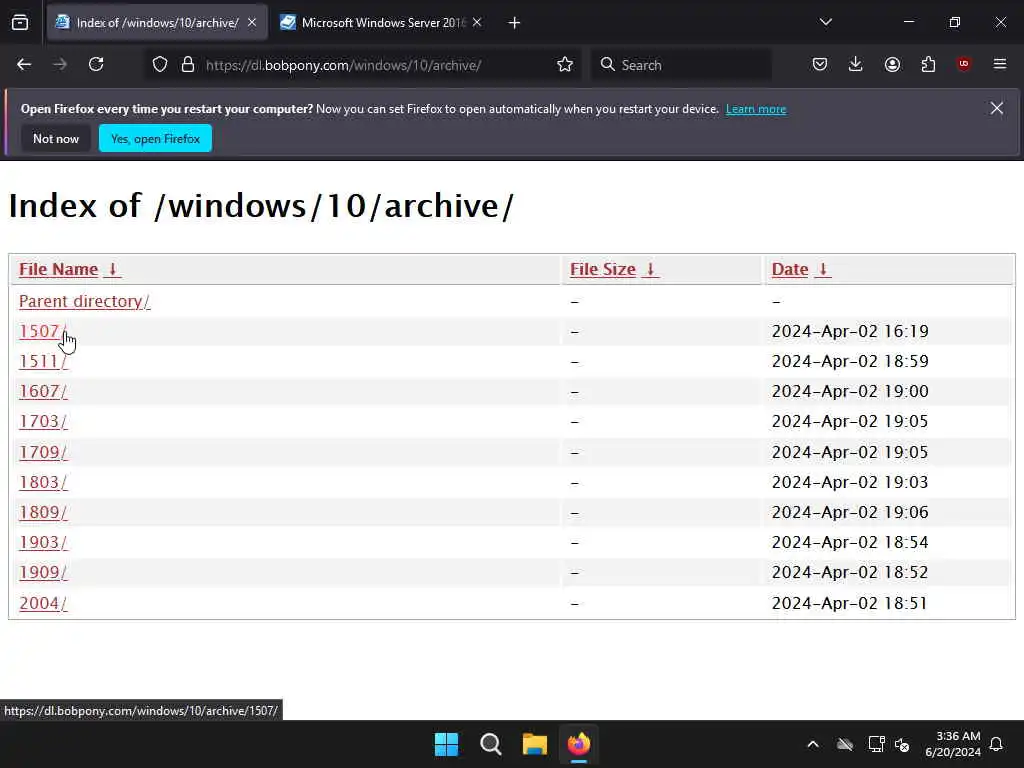Screen dimensions: 1024x768
Task: Open the Learn more link
Action: (756, 109)
